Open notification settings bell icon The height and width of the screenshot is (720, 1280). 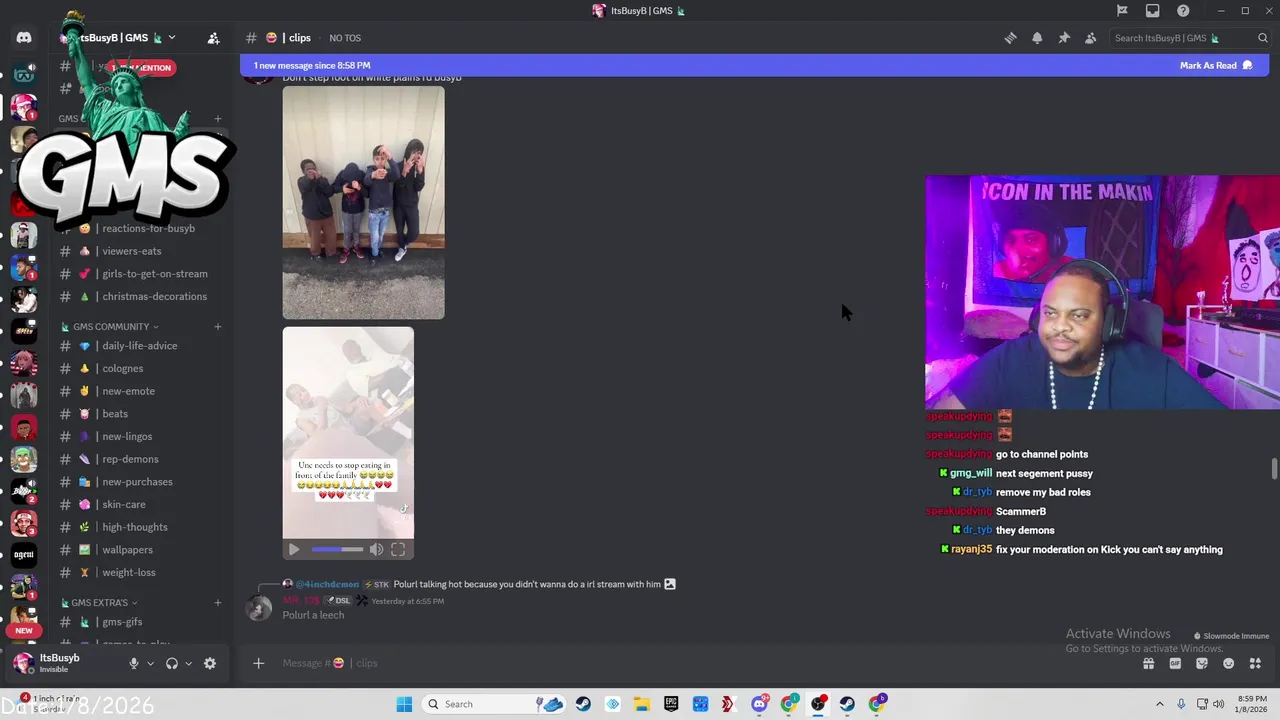point(1037,38)
